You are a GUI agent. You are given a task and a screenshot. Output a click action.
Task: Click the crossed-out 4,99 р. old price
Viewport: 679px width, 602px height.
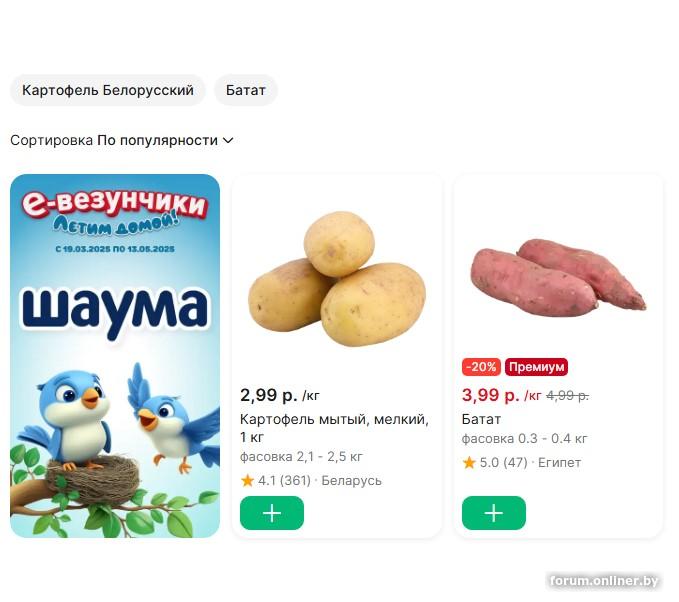(567, 395)
